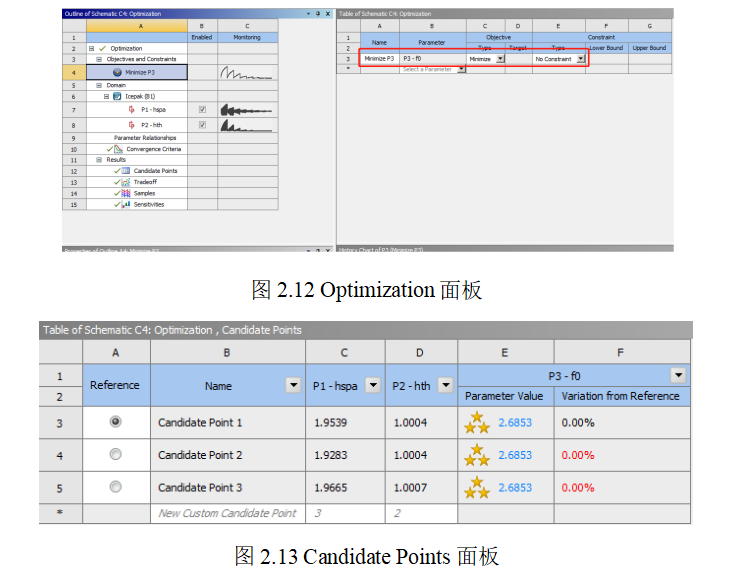Open the Name column filter dropdown
This screenshot has height=576, width=739.
click(293, 386)
